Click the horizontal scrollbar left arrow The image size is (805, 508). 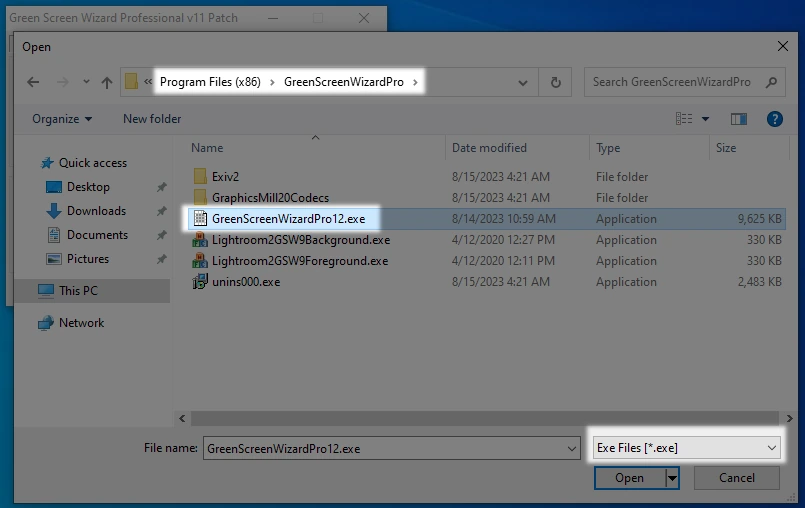182,419
